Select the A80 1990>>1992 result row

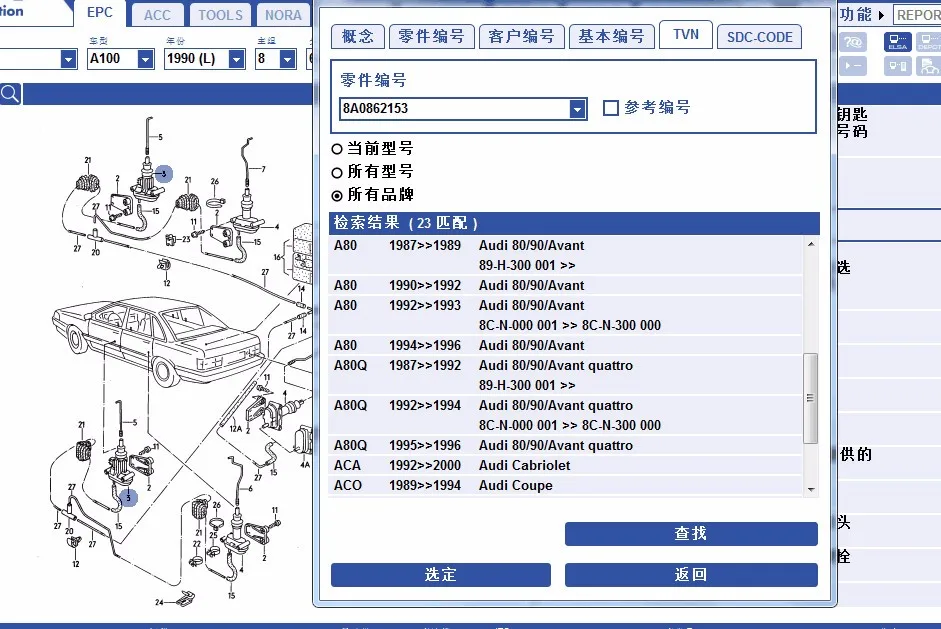coord(565,286)
